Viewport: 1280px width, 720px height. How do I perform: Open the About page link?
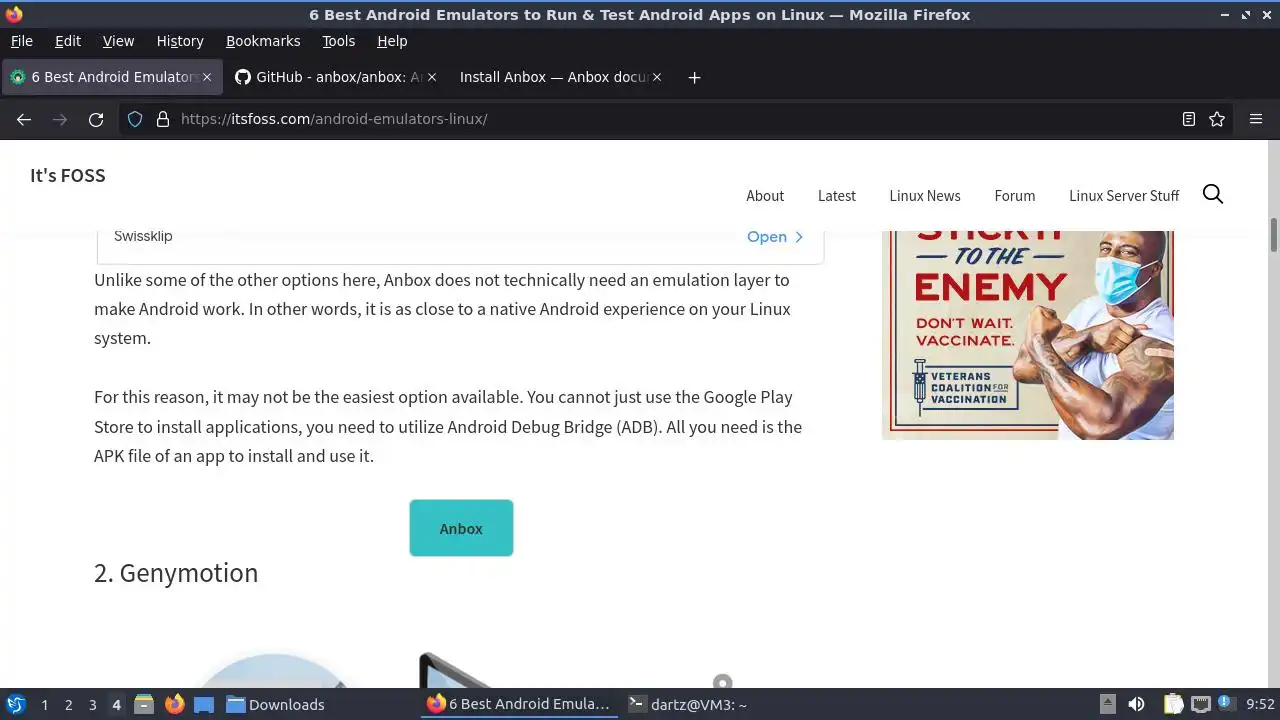click(765, 196)
